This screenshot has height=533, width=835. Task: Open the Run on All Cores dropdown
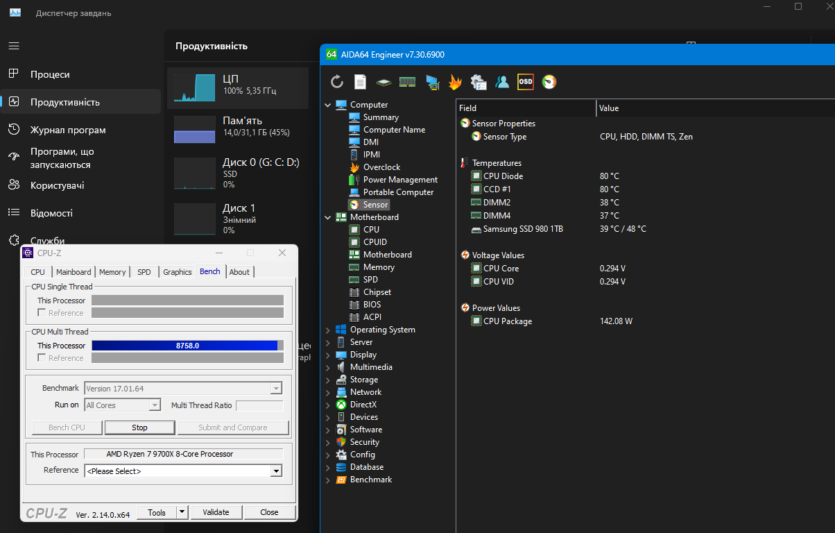154,405
